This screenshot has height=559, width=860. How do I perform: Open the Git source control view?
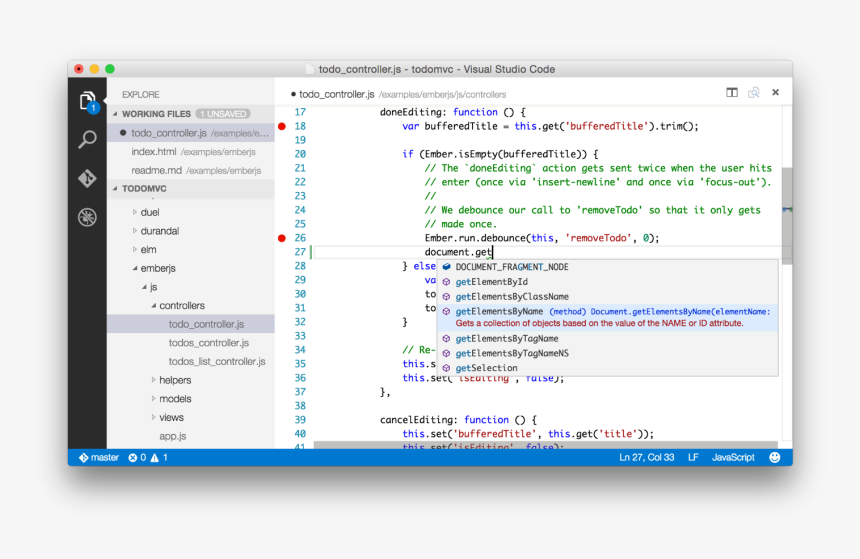(87, 178)
